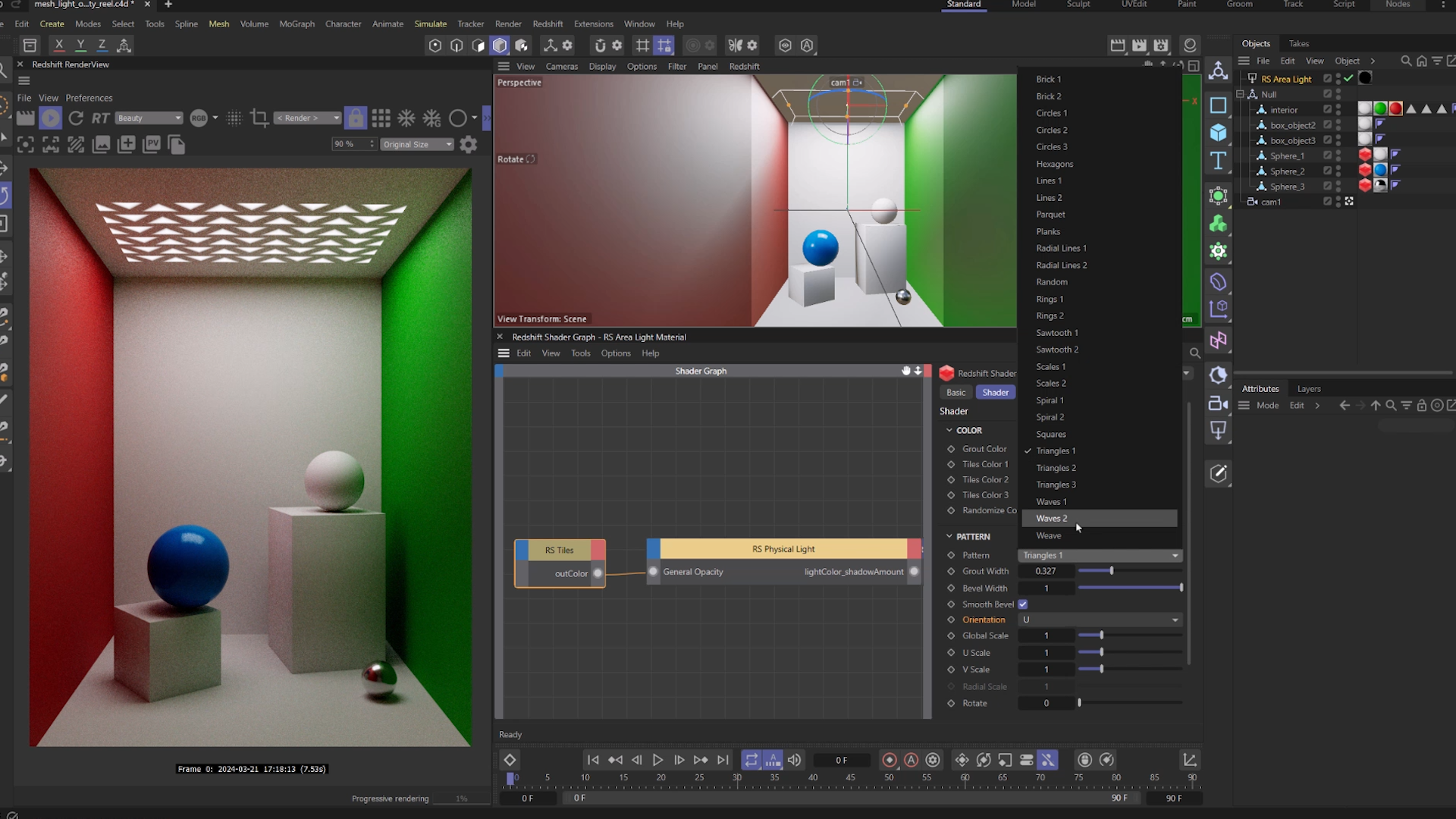
Task: Click the hamburger menu in viewport
Action: (504, 66)
